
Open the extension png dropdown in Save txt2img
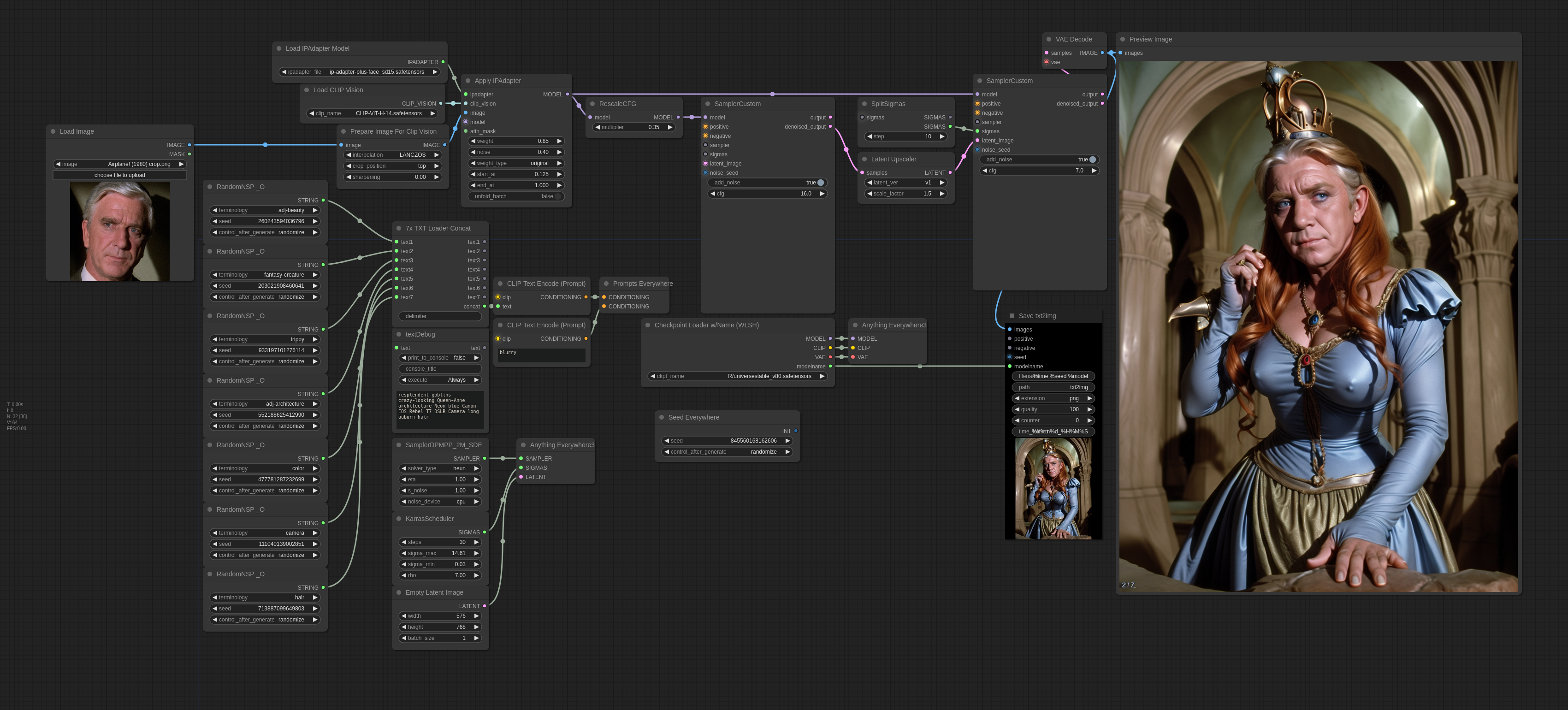pos(1053,399)
